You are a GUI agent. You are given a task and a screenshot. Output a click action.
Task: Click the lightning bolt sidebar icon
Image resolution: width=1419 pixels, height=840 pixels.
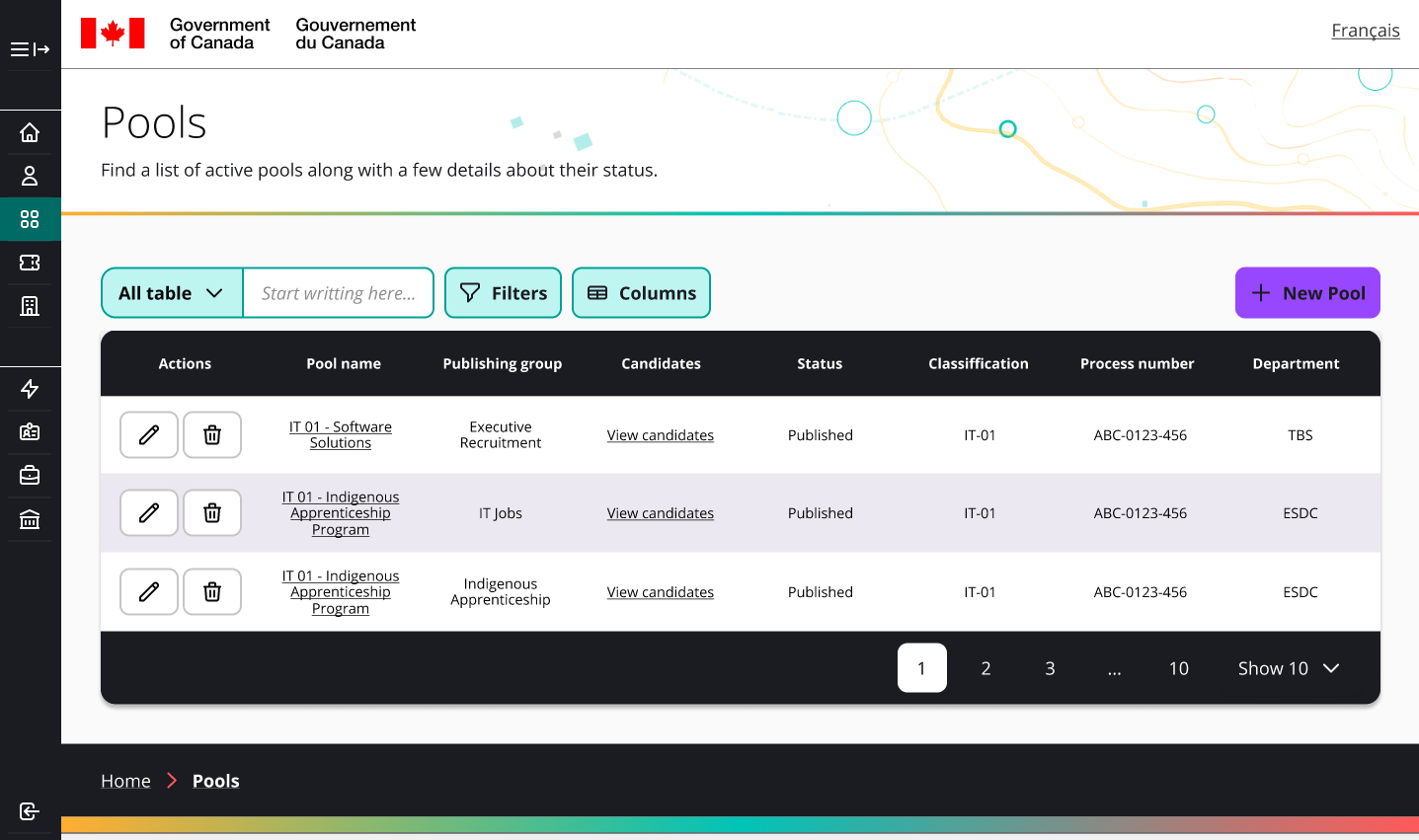(x=31, y=389)
